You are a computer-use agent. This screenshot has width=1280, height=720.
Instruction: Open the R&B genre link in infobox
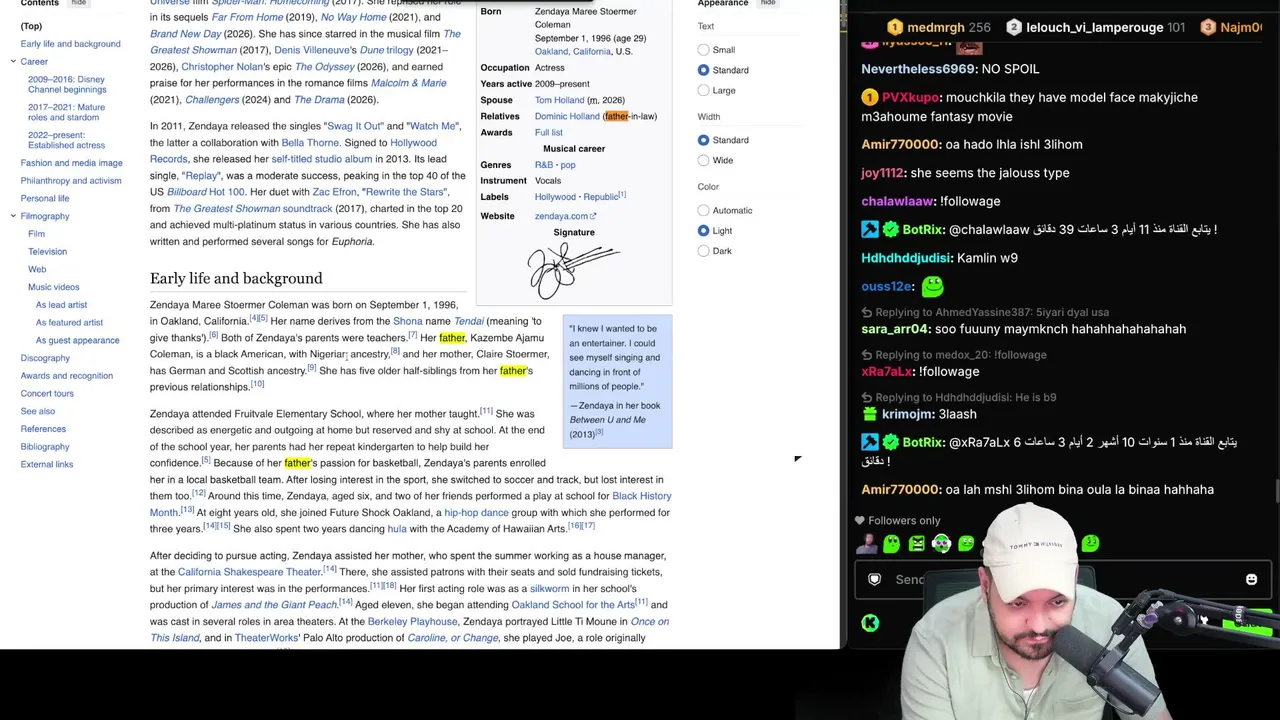(x=544, y=165)
